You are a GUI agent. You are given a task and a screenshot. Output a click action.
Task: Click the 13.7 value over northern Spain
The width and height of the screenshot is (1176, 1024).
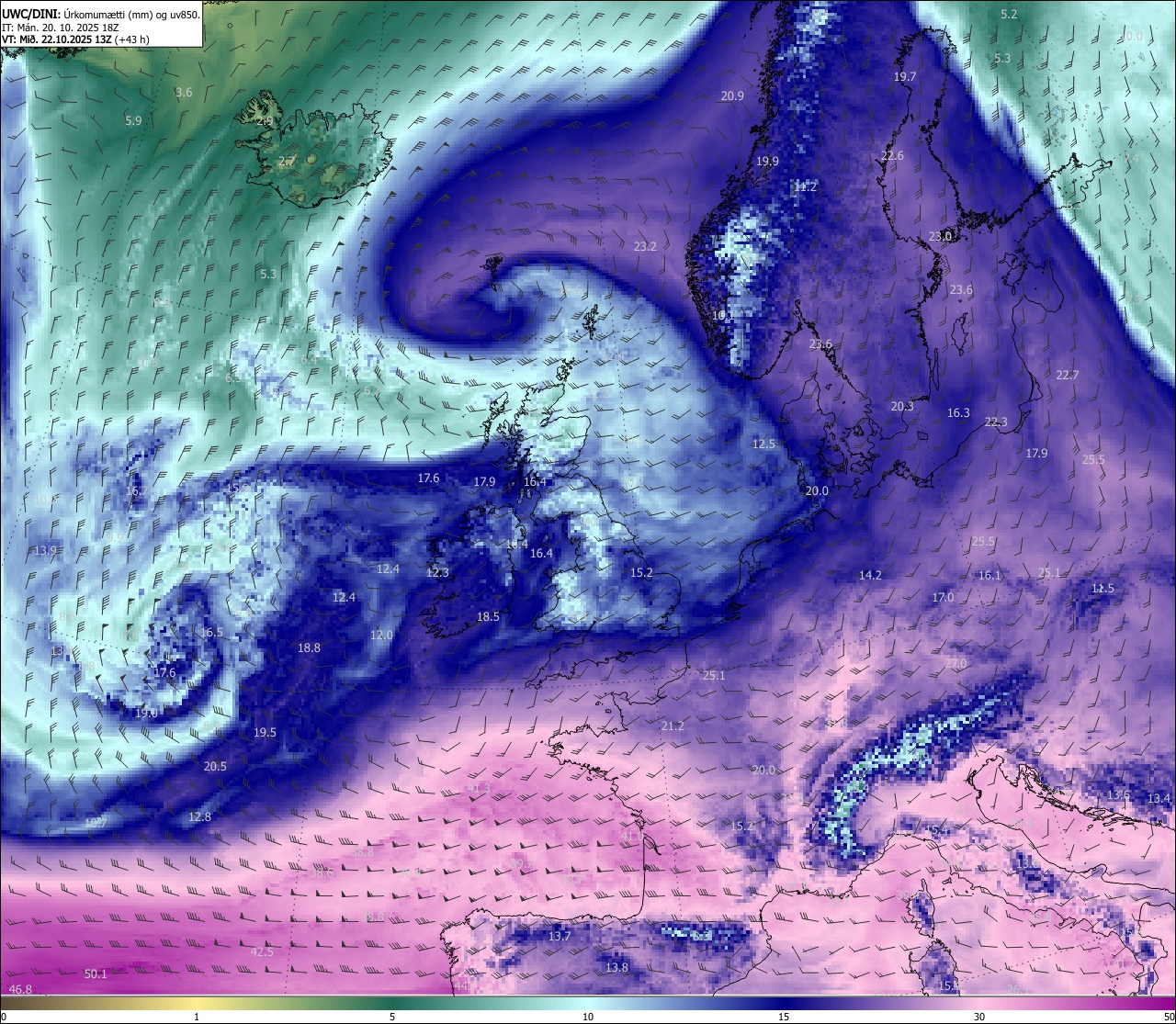pos(560,936)
